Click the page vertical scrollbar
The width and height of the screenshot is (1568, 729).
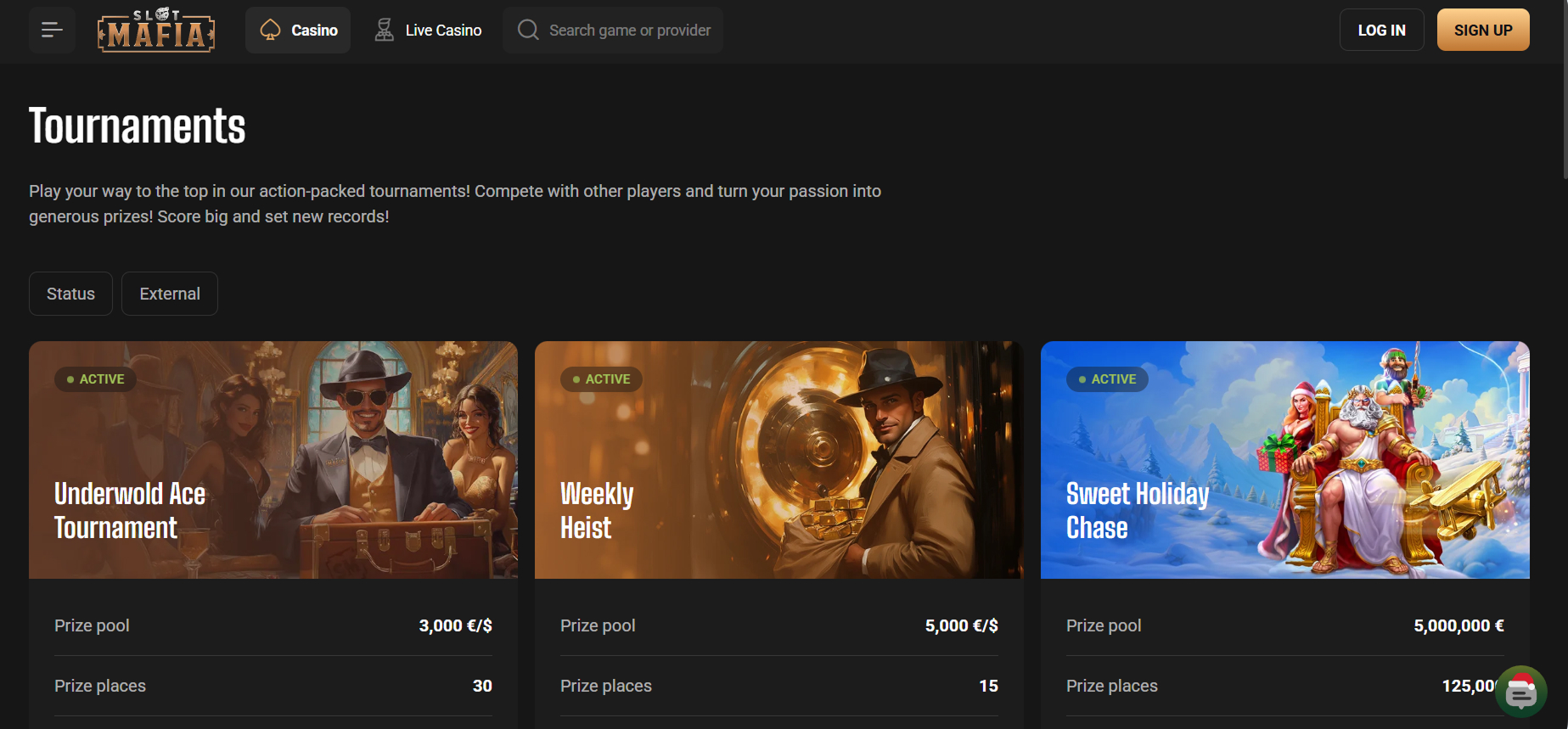[x=1565, y=91]
